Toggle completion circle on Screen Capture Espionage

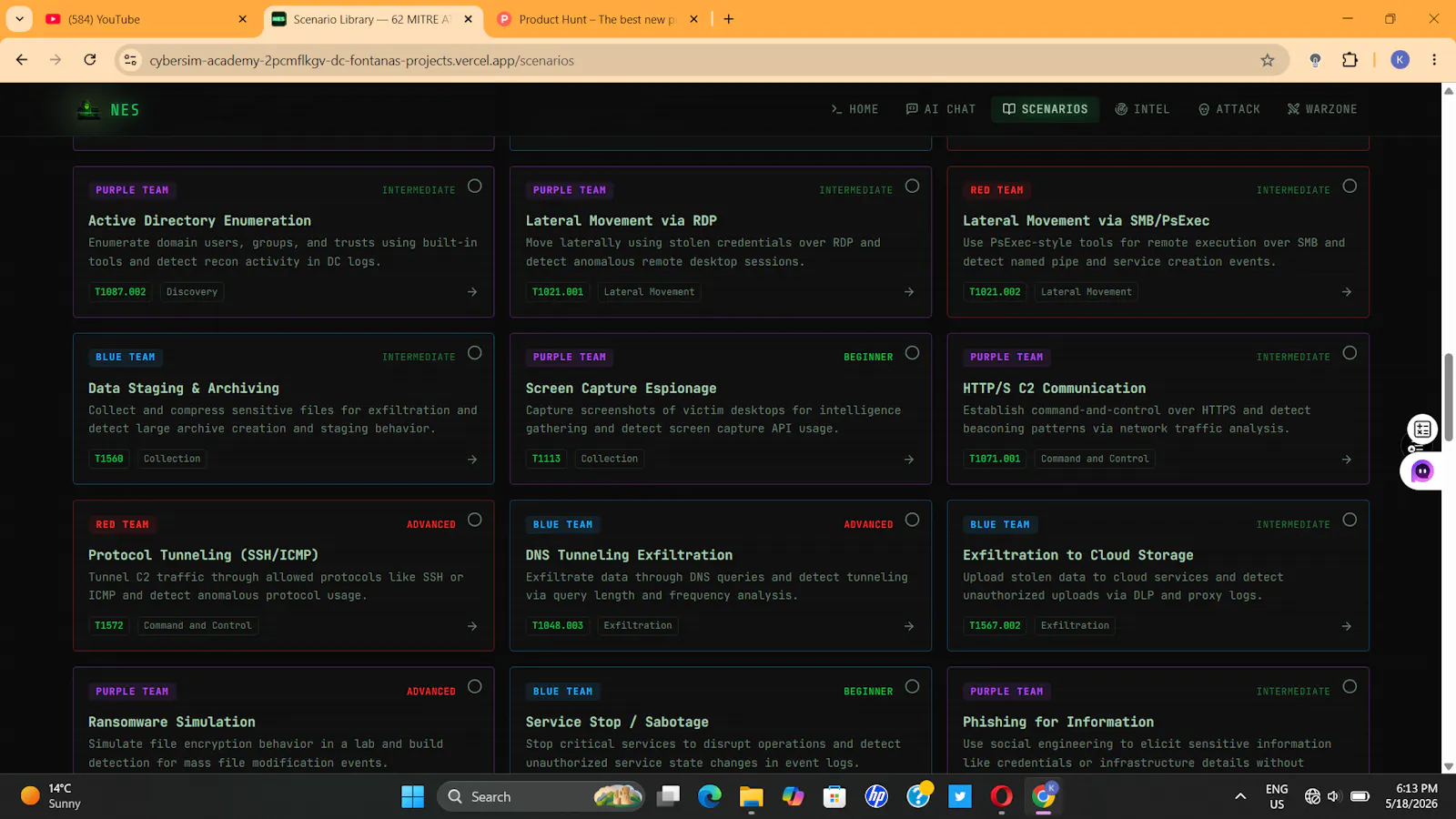(x=912, y=353)
